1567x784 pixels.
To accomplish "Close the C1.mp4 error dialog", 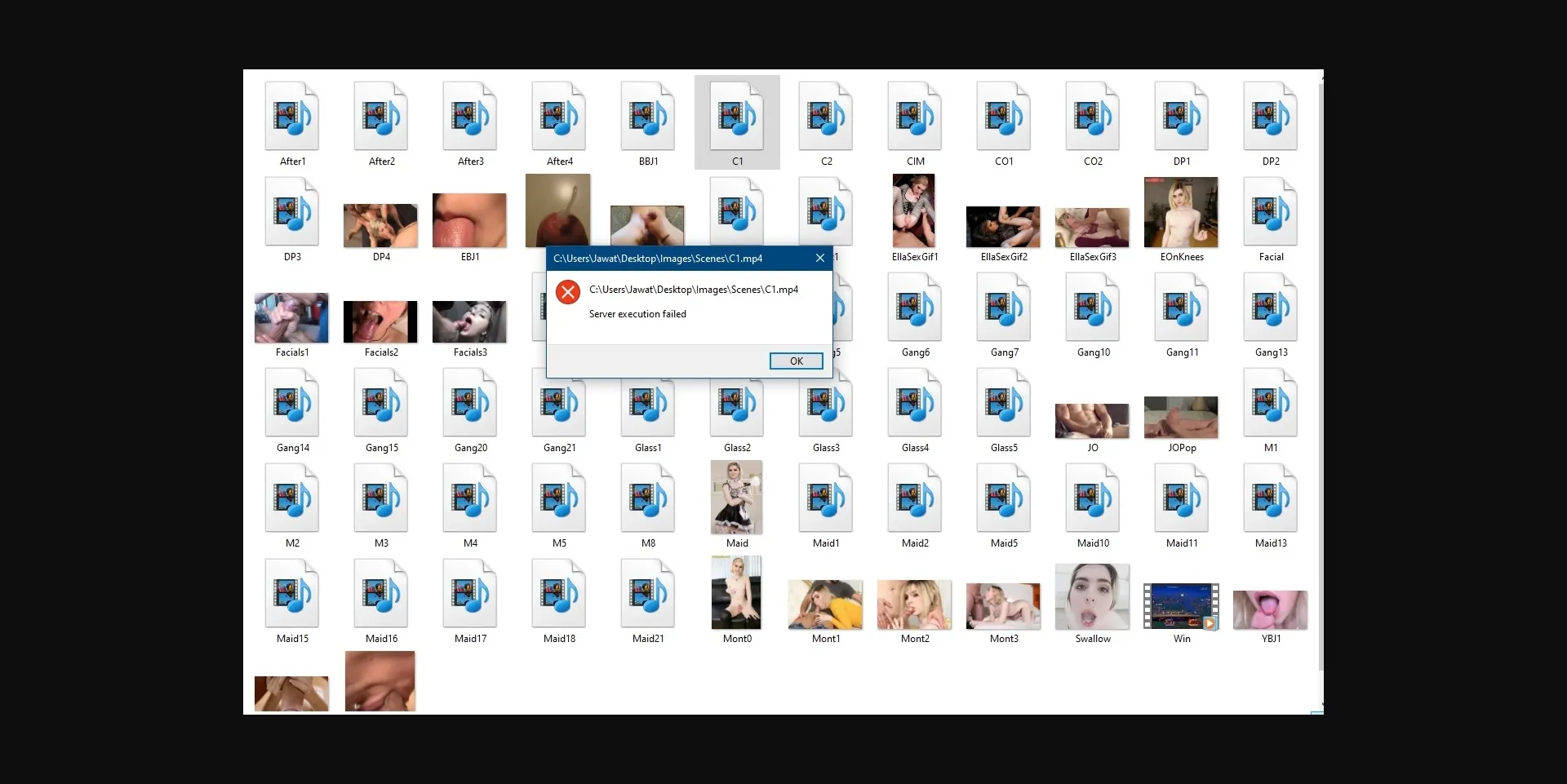I will [819, 259].
